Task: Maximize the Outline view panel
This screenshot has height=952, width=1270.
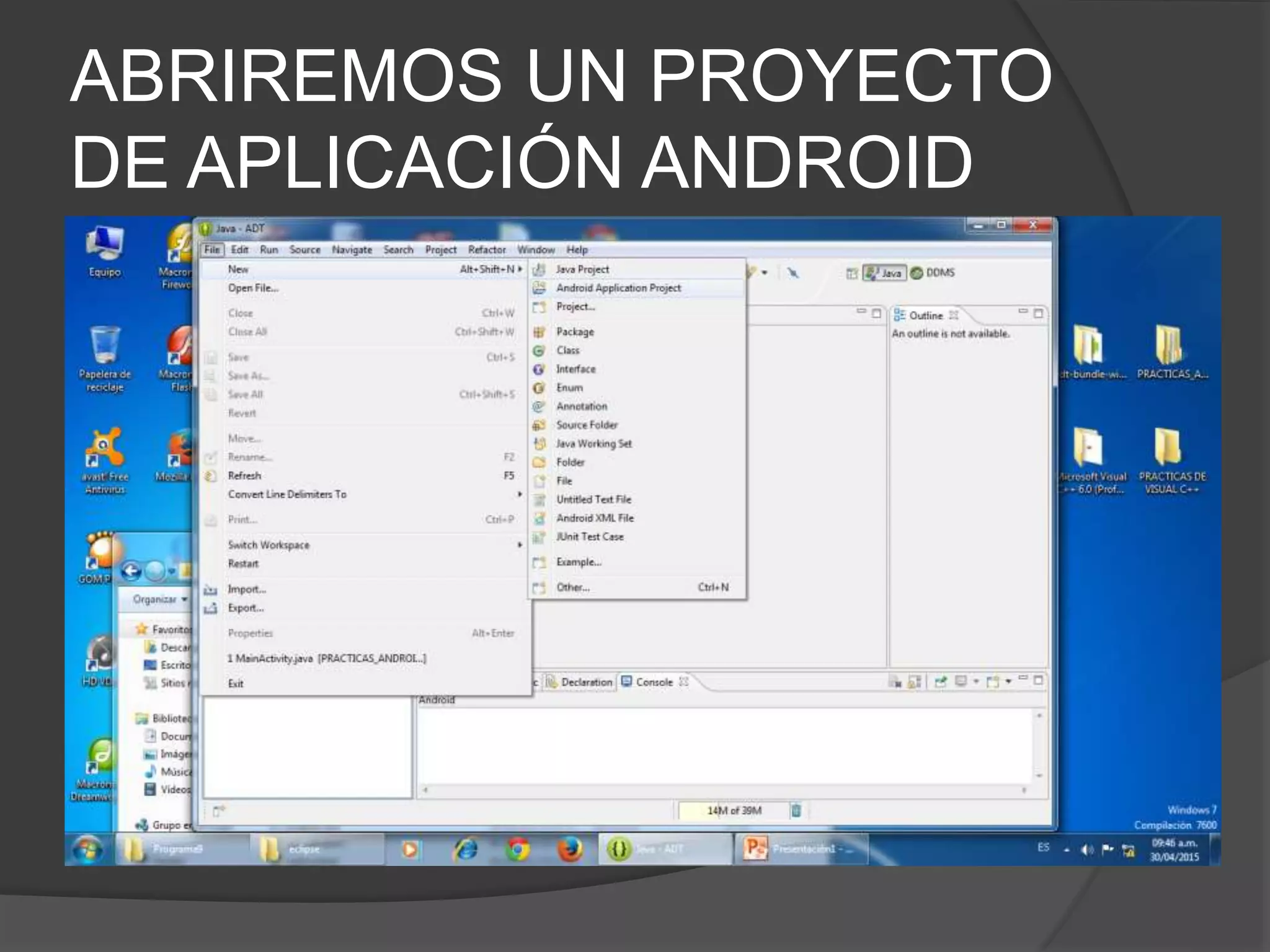Action: click(1039, 314)
